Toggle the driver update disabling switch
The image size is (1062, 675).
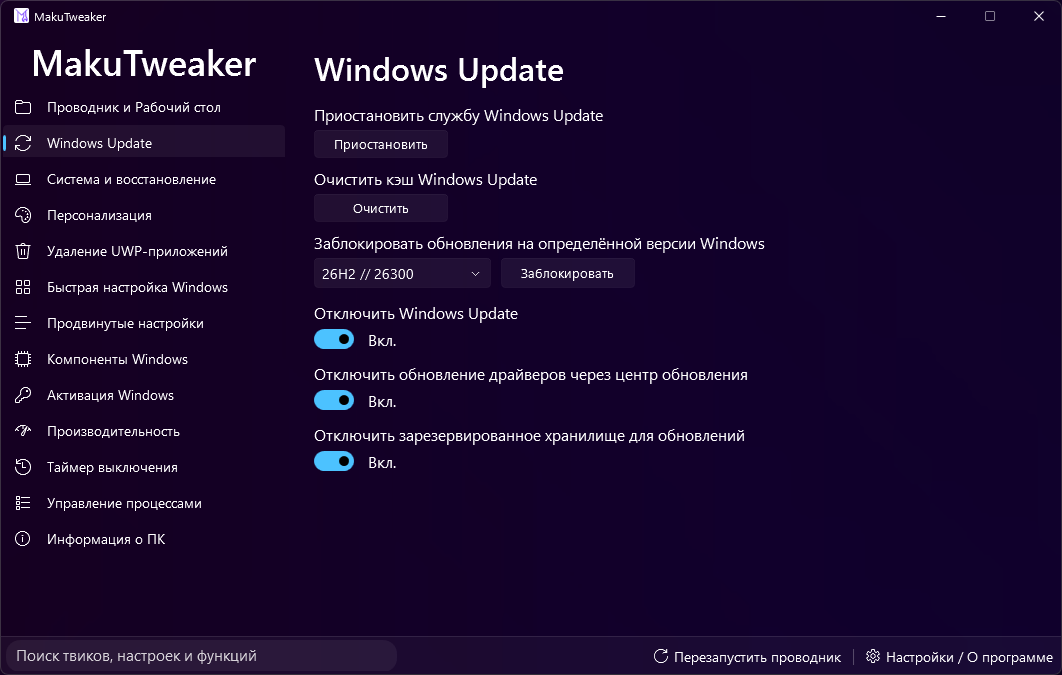(x=334, y=400)
